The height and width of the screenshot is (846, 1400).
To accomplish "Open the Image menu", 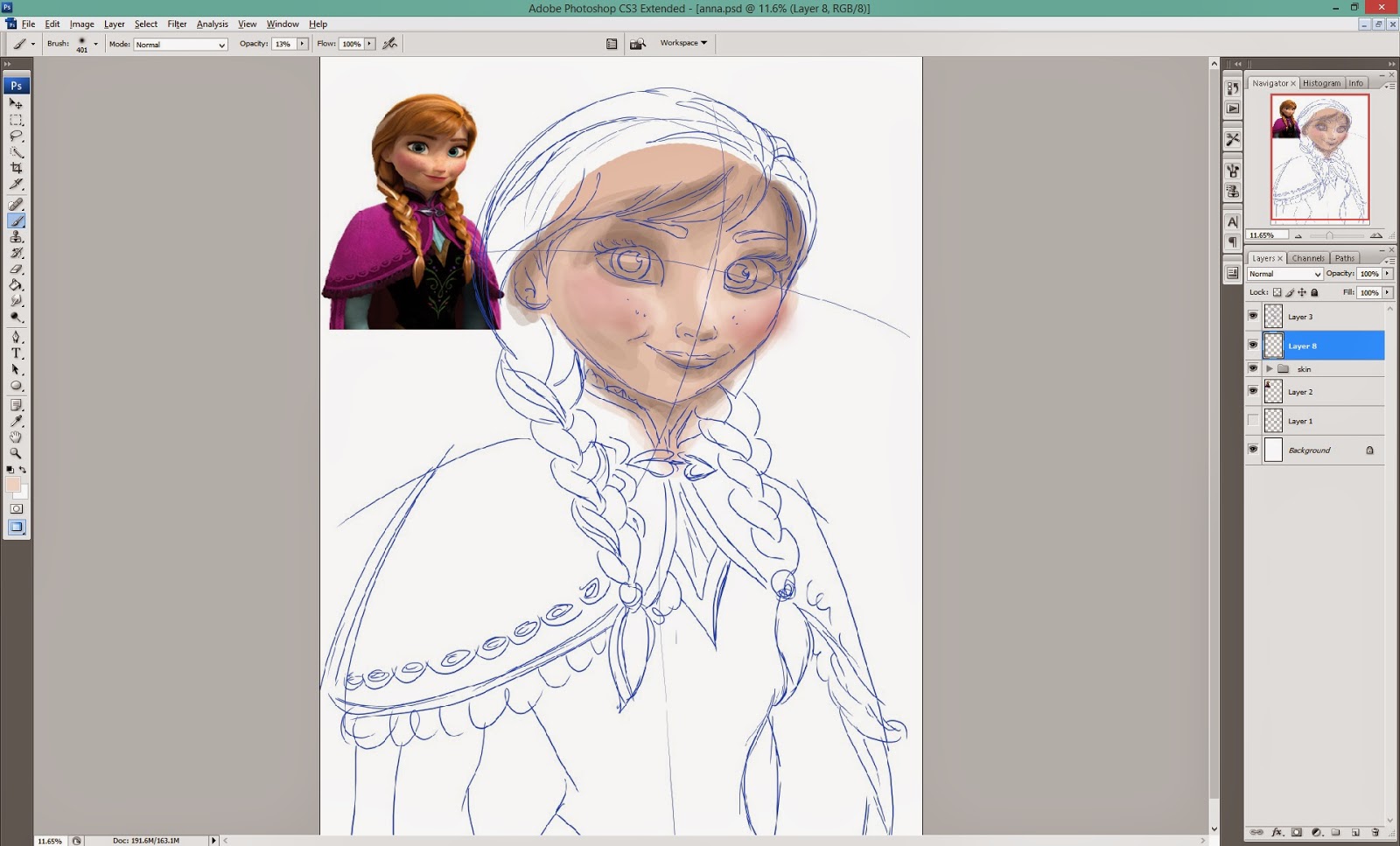I will 81,24.
